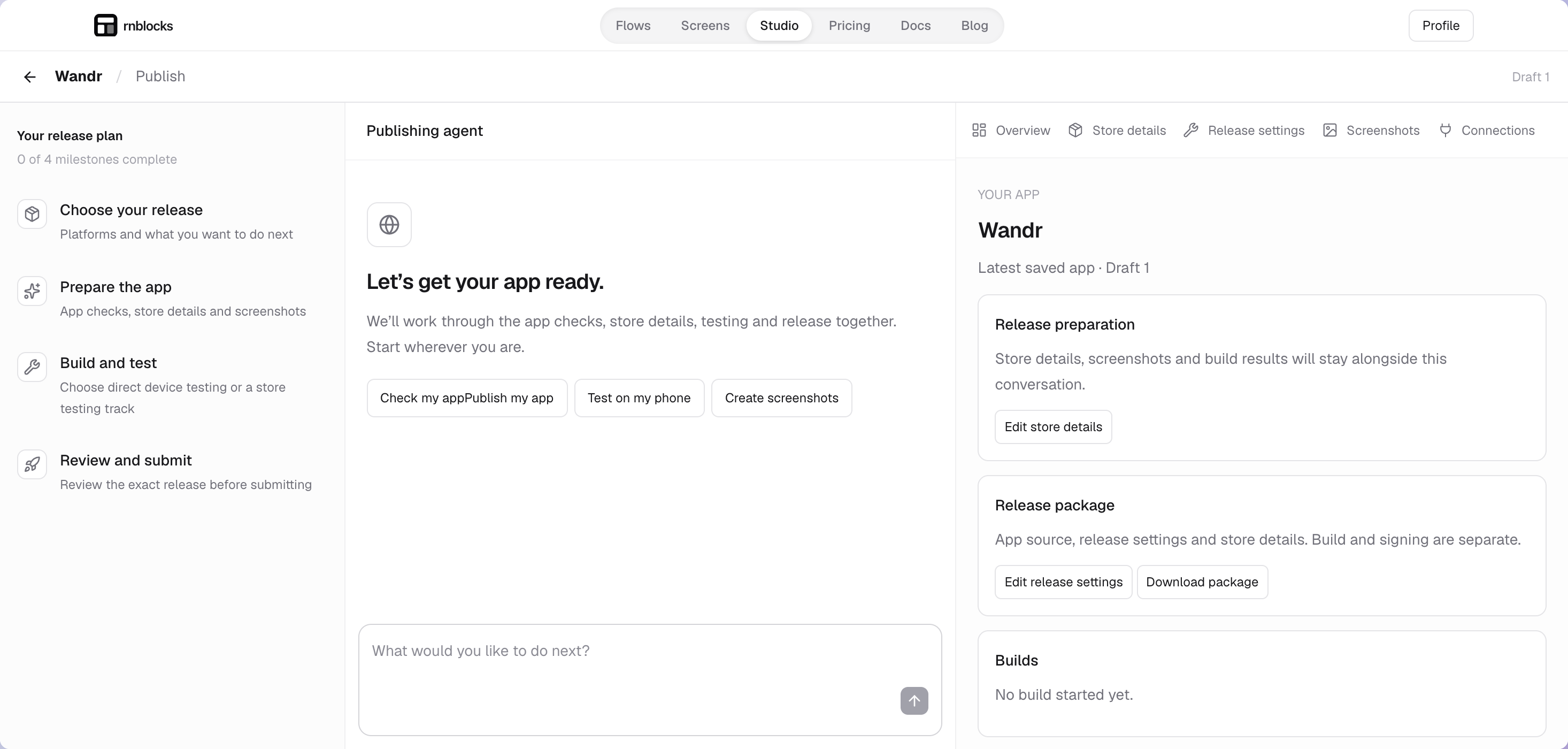The image size is (1568, 749).
Task: Click the Overview grid icon
Action: pyautogui.click(x=979, y=131)
